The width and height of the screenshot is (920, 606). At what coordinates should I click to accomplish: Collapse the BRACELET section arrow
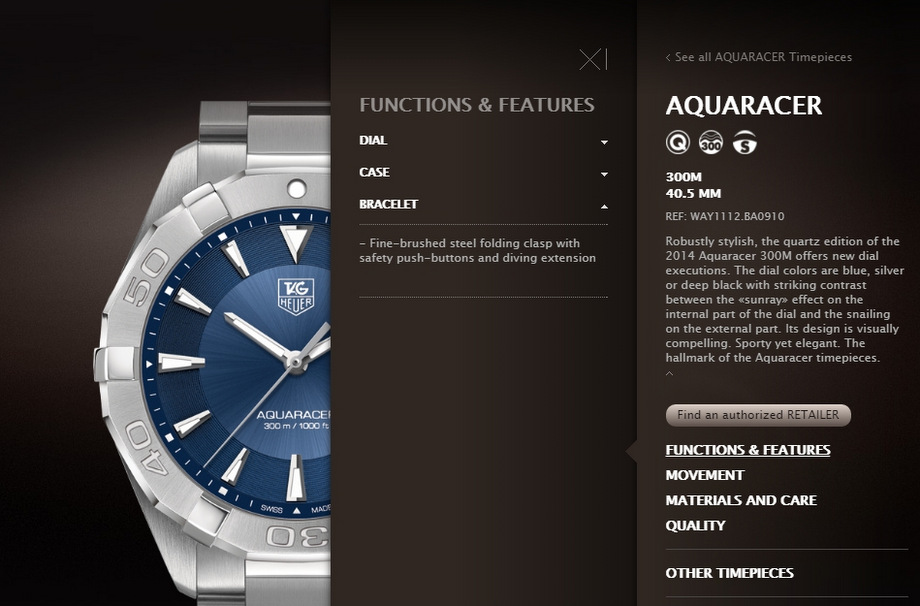(x=604, y=206)
